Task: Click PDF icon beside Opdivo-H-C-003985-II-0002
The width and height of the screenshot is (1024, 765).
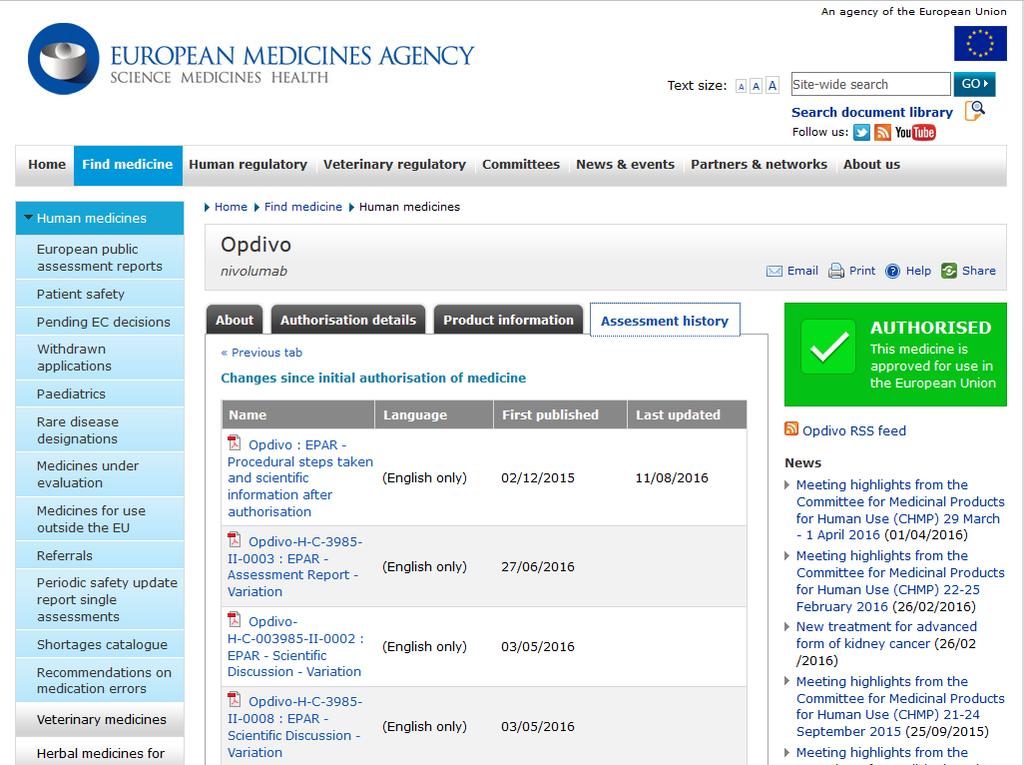Action: click(234, 619)
